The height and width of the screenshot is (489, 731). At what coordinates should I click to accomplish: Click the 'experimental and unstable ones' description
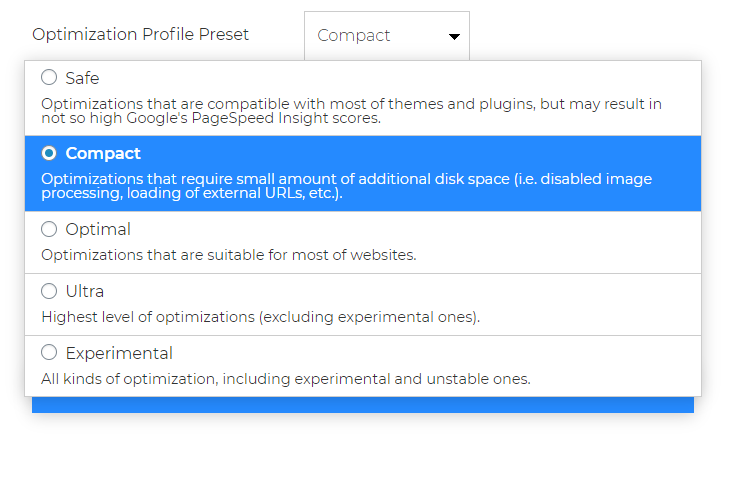(x=286, y=379)
